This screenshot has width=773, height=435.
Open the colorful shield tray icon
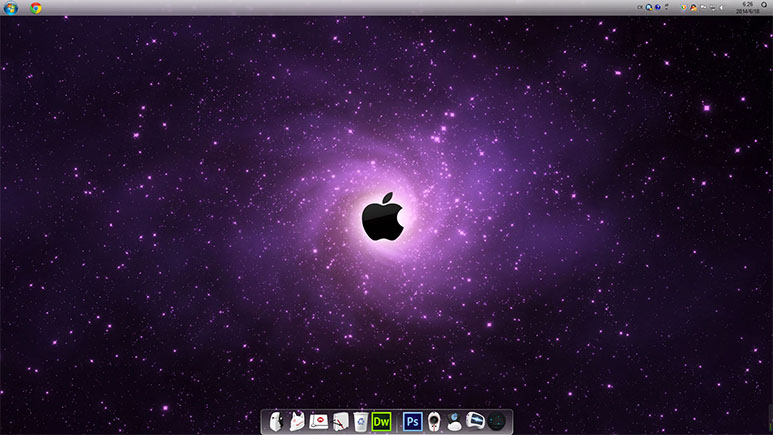pos(683,7)
